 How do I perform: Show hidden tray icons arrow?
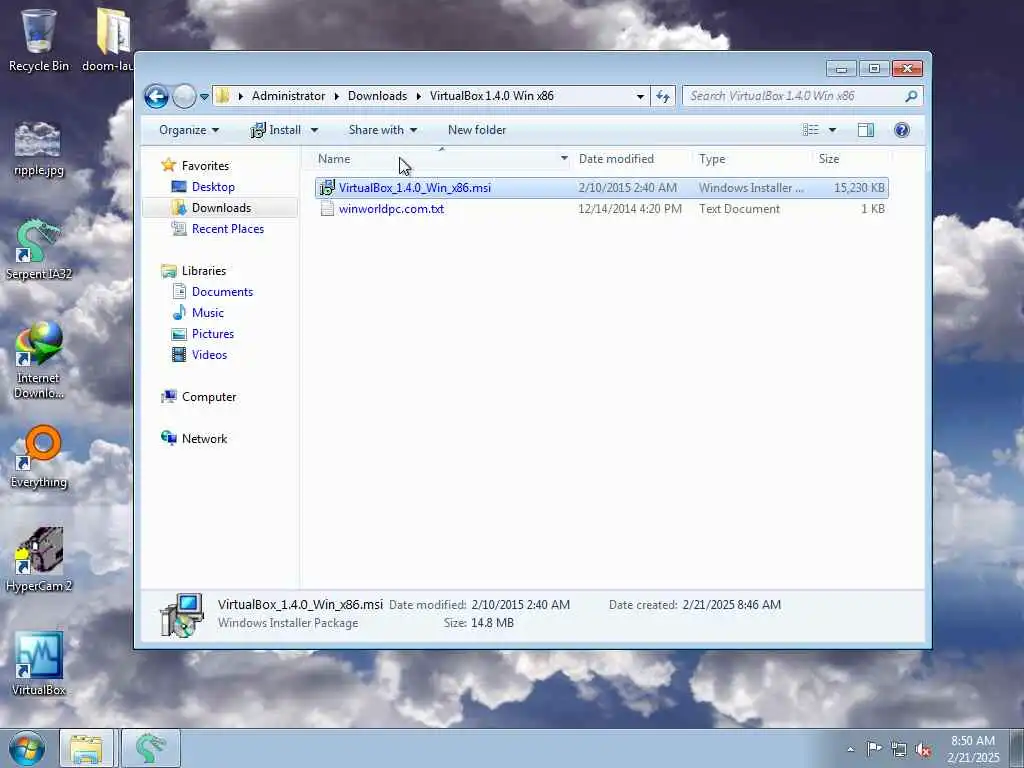coord(850,749)
